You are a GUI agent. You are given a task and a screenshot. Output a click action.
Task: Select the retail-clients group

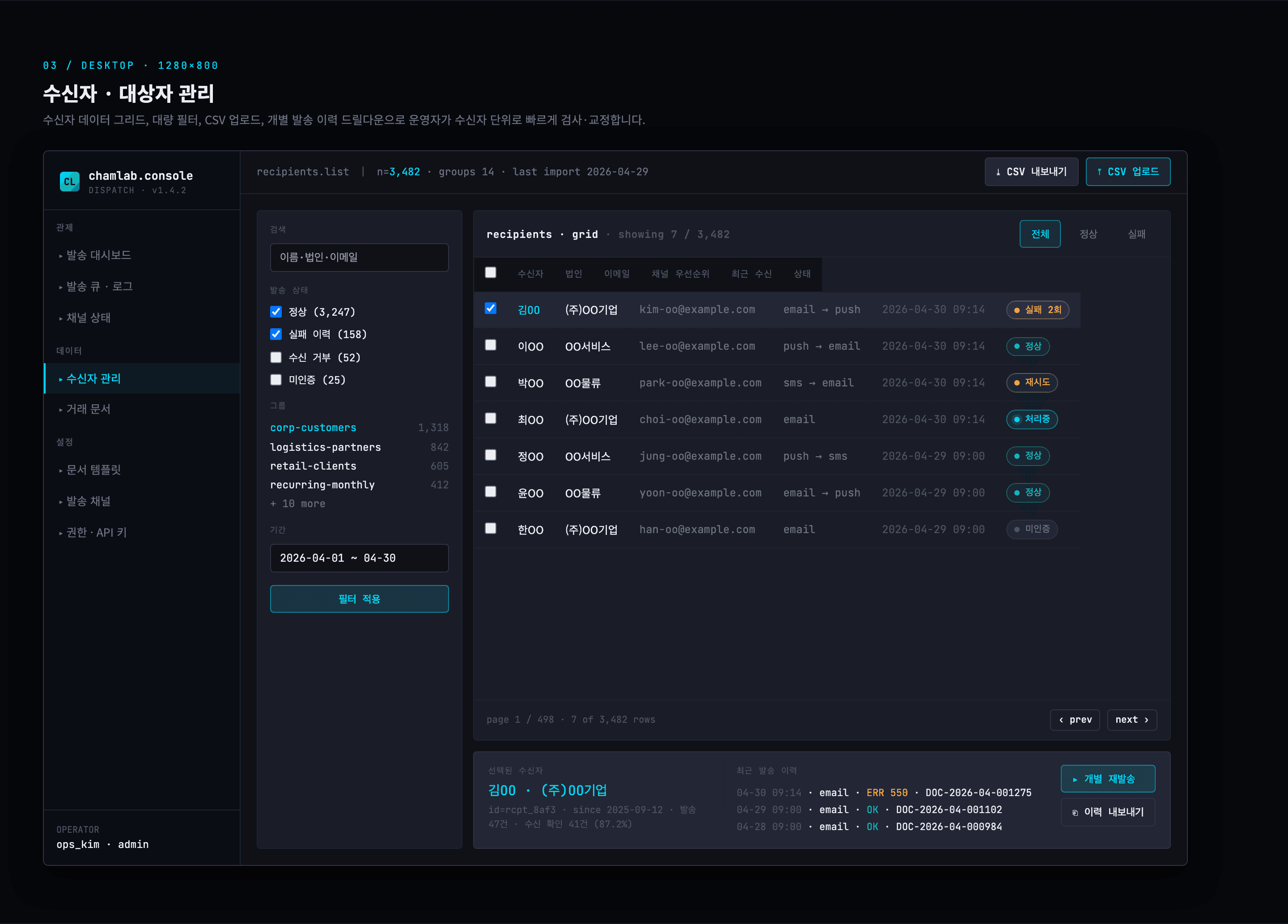click(x=360, y=466)
